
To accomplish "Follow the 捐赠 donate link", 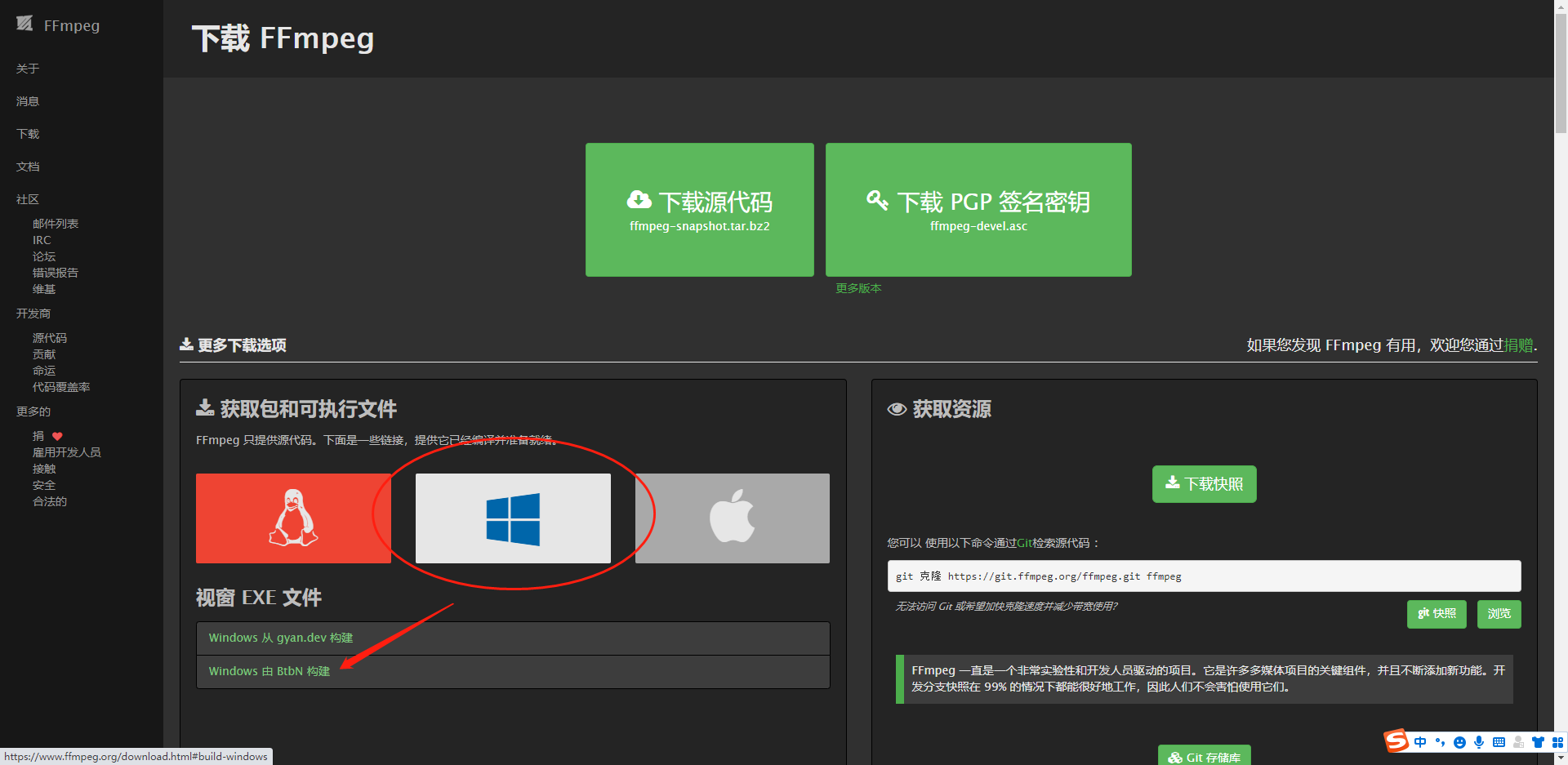I will tap(1518, 345).
